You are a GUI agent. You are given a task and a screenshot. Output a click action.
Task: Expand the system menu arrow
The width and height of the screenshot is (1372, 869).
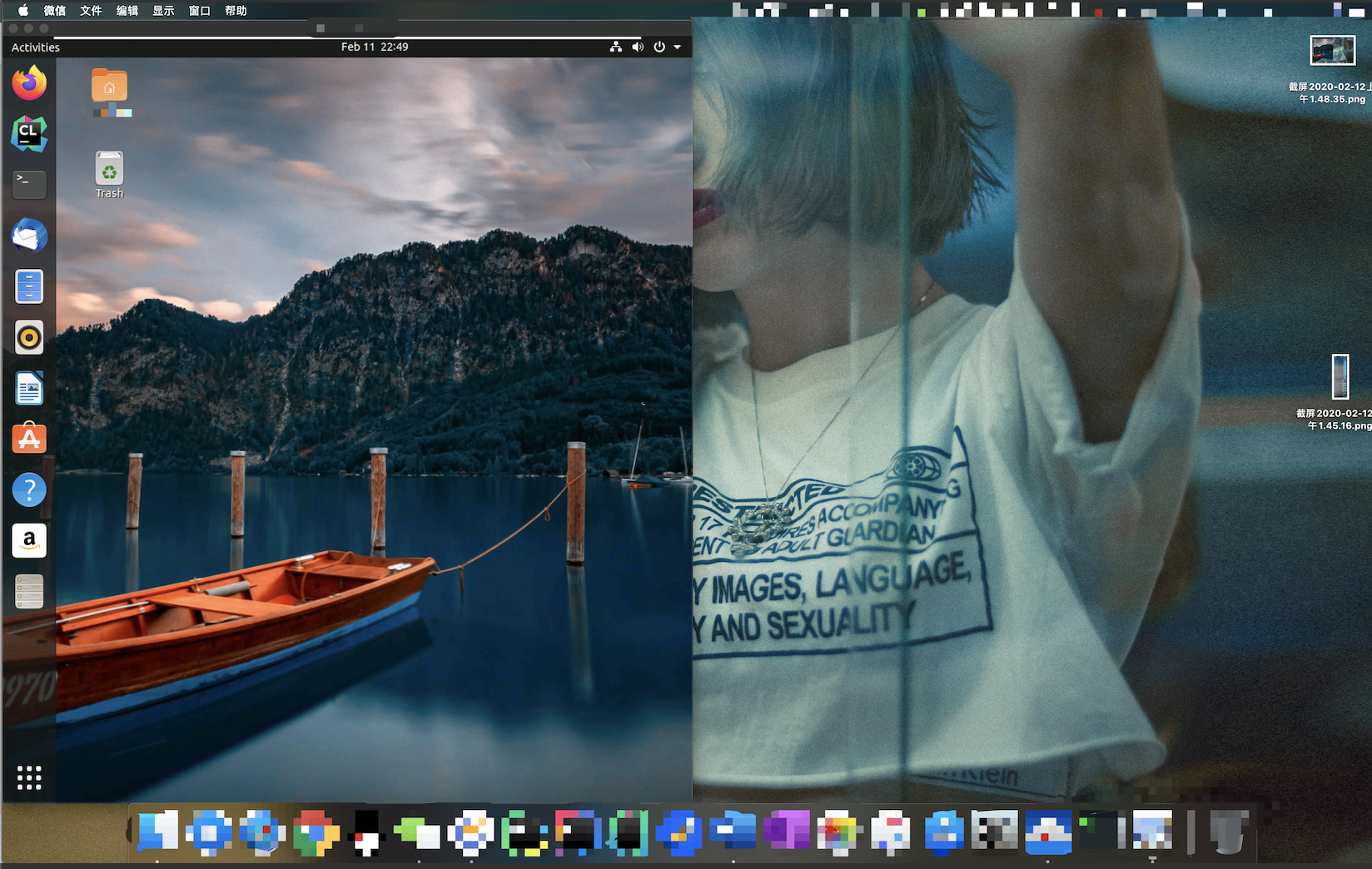pos(678,47)
